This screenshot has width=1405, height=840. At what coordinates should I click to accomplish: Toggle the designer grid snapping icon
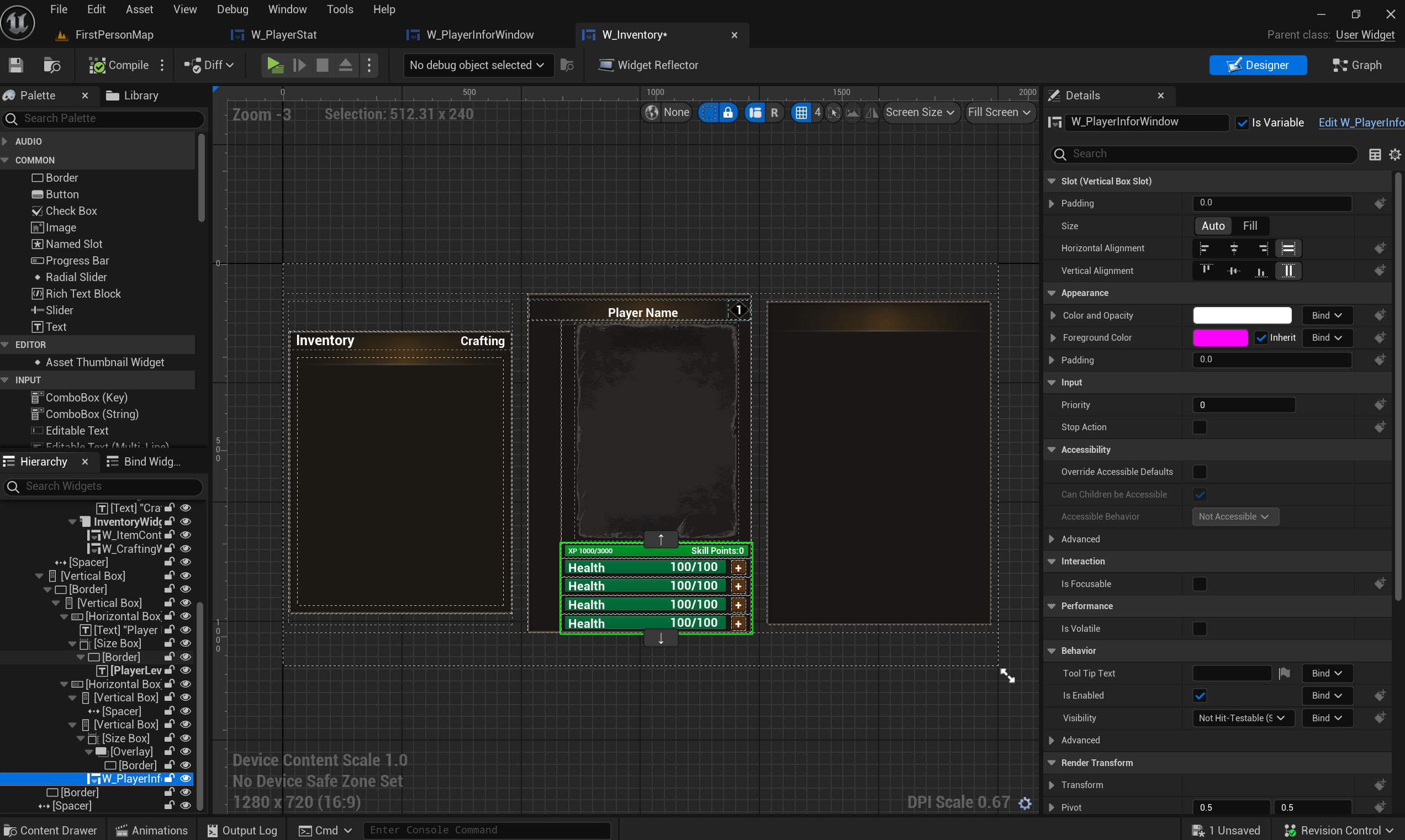coord(800,112)
